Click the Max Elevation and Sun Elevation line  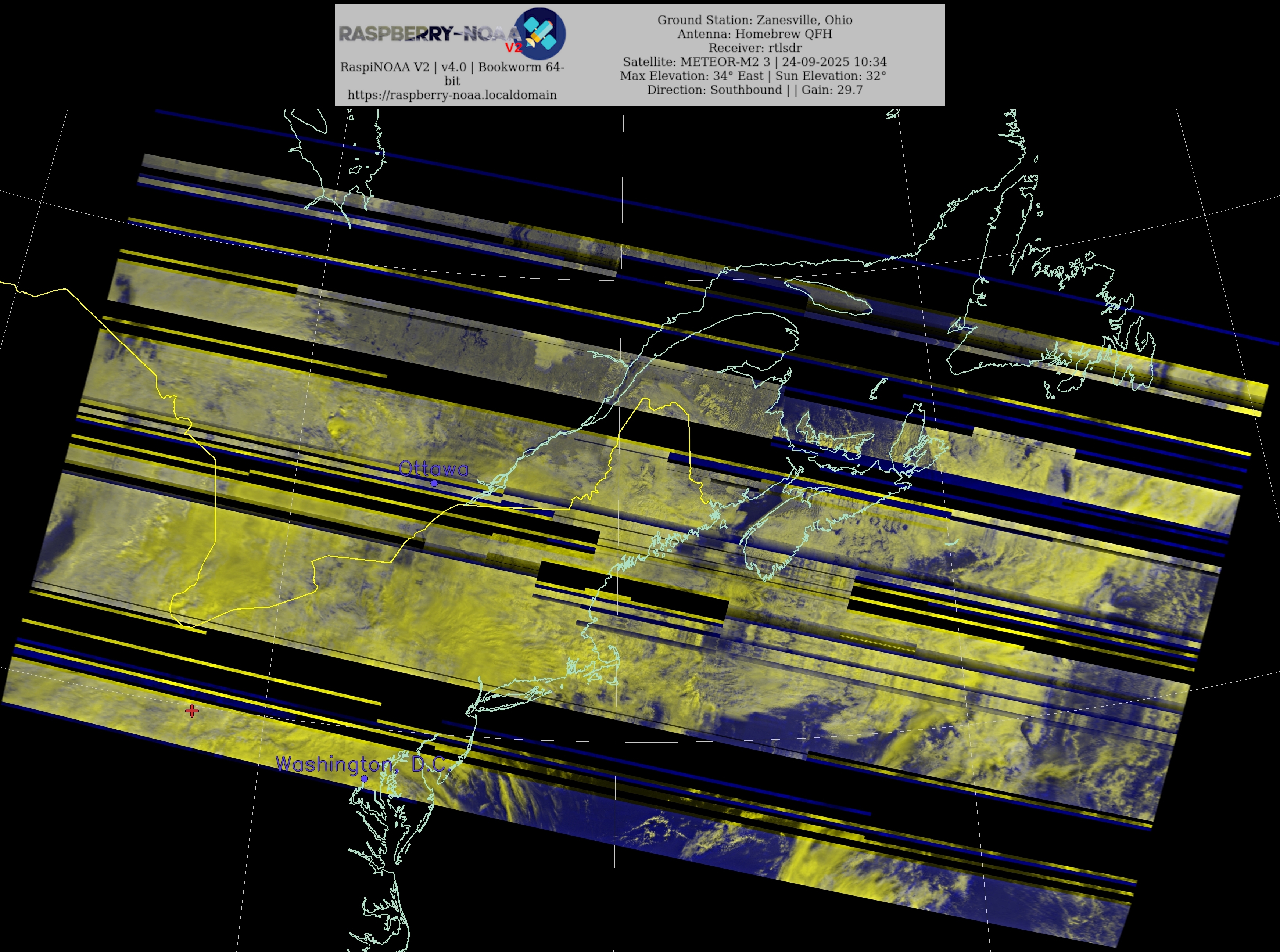753,75
